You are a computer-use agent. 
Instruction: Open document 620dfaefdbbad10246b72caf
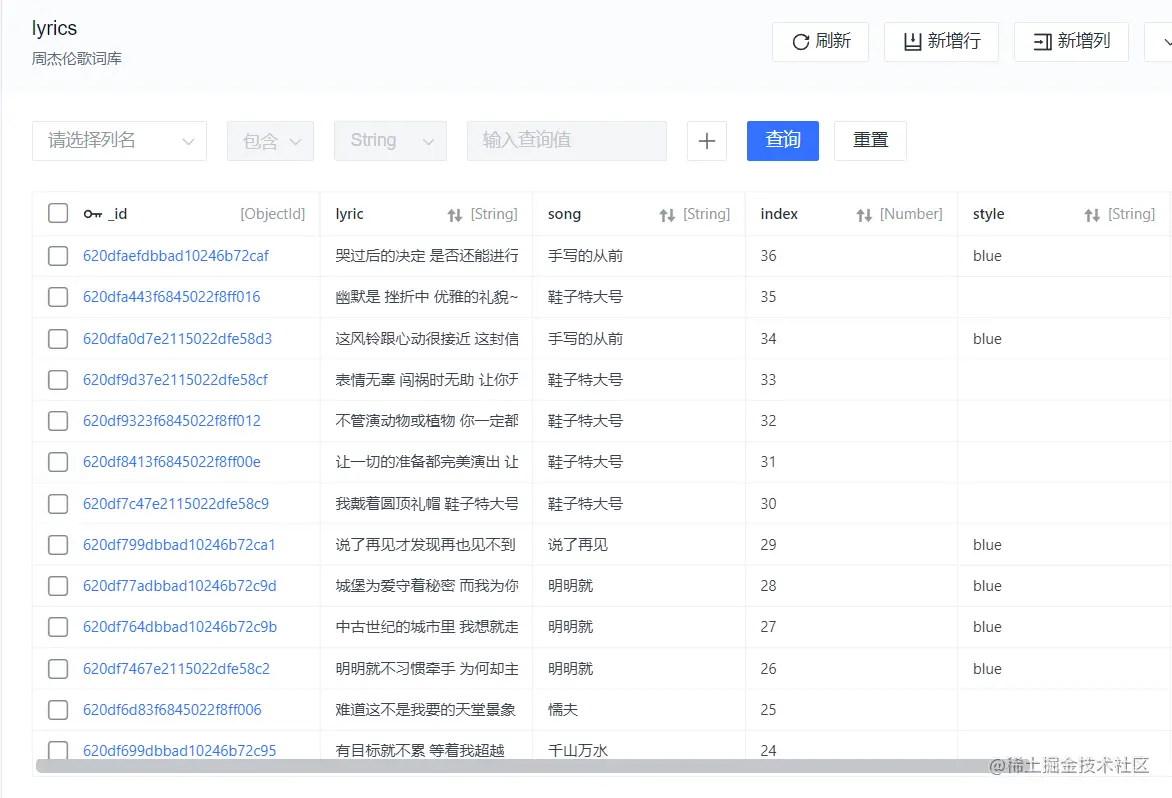click(x=175, y=255)
